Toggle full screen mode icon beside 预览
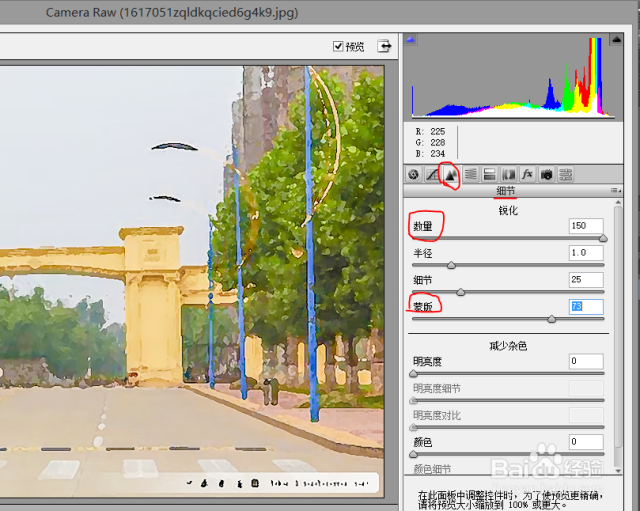The image size is (640, 511). coord(384,46)
